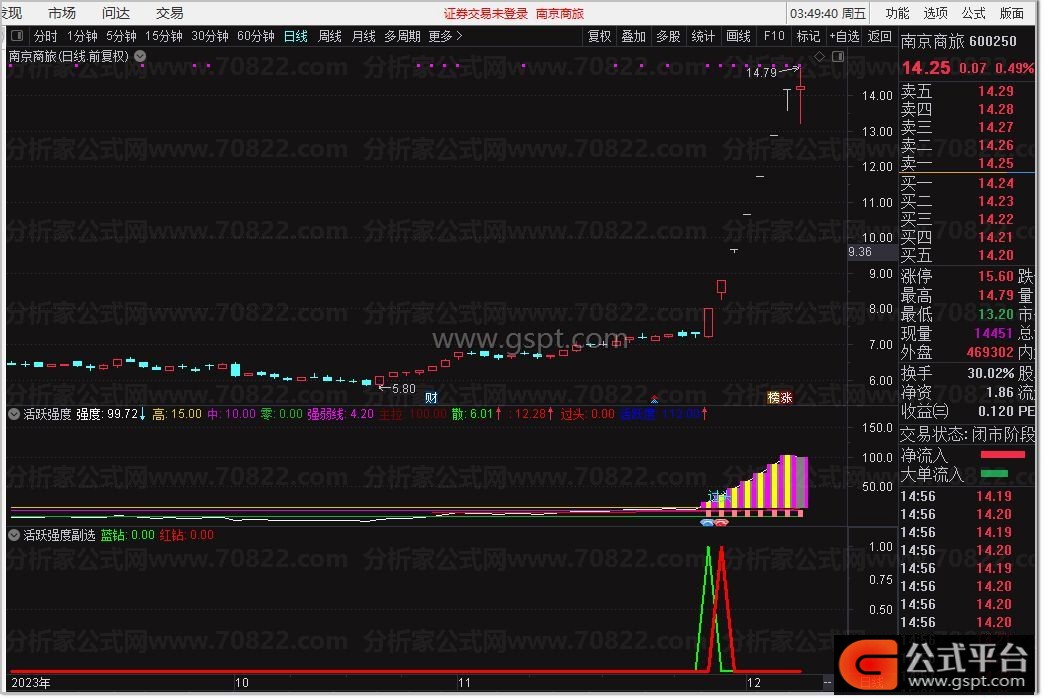Click the 叠加 overlay button
1044x698 pixels.
tap(634, 36)
